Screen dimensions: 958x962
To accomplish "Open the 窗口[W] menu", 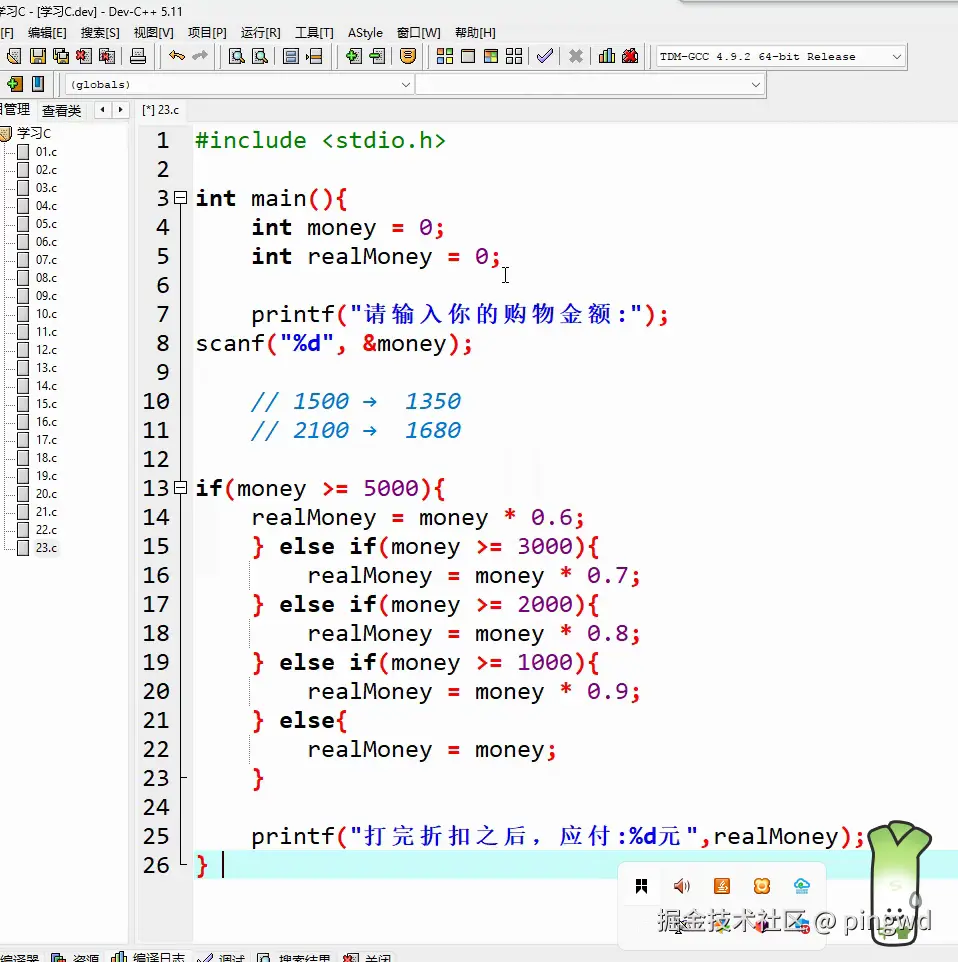I will 419,33.
